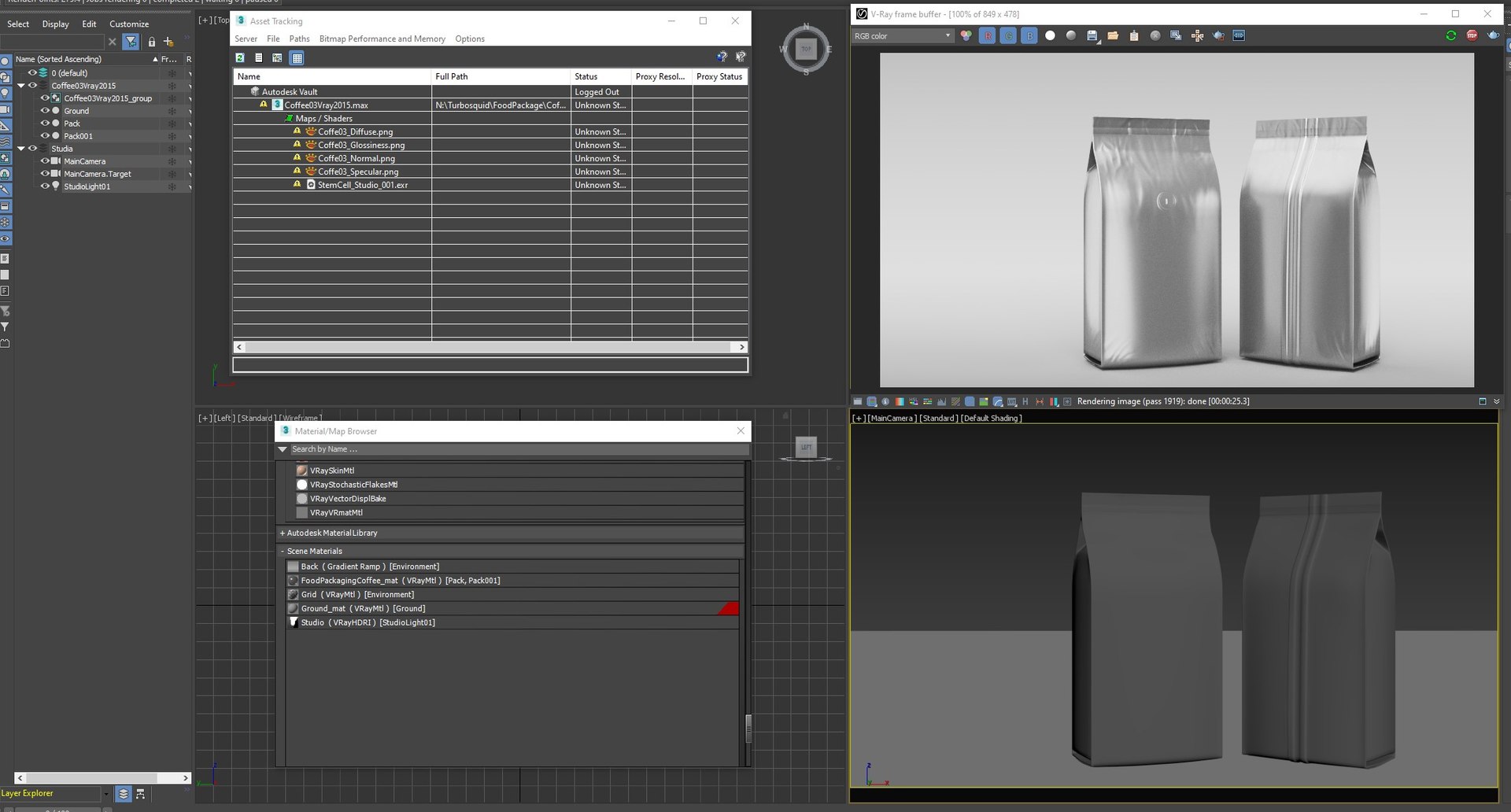Hide the Pack object via eye icon
The width and height of the screenshot is (1511, 812).
click(x=45, y=124)
